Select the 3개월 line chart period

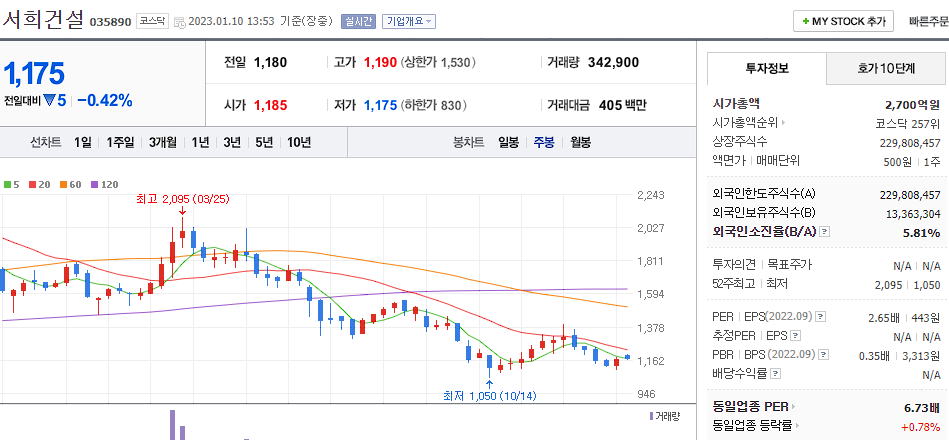pos(163,143)
